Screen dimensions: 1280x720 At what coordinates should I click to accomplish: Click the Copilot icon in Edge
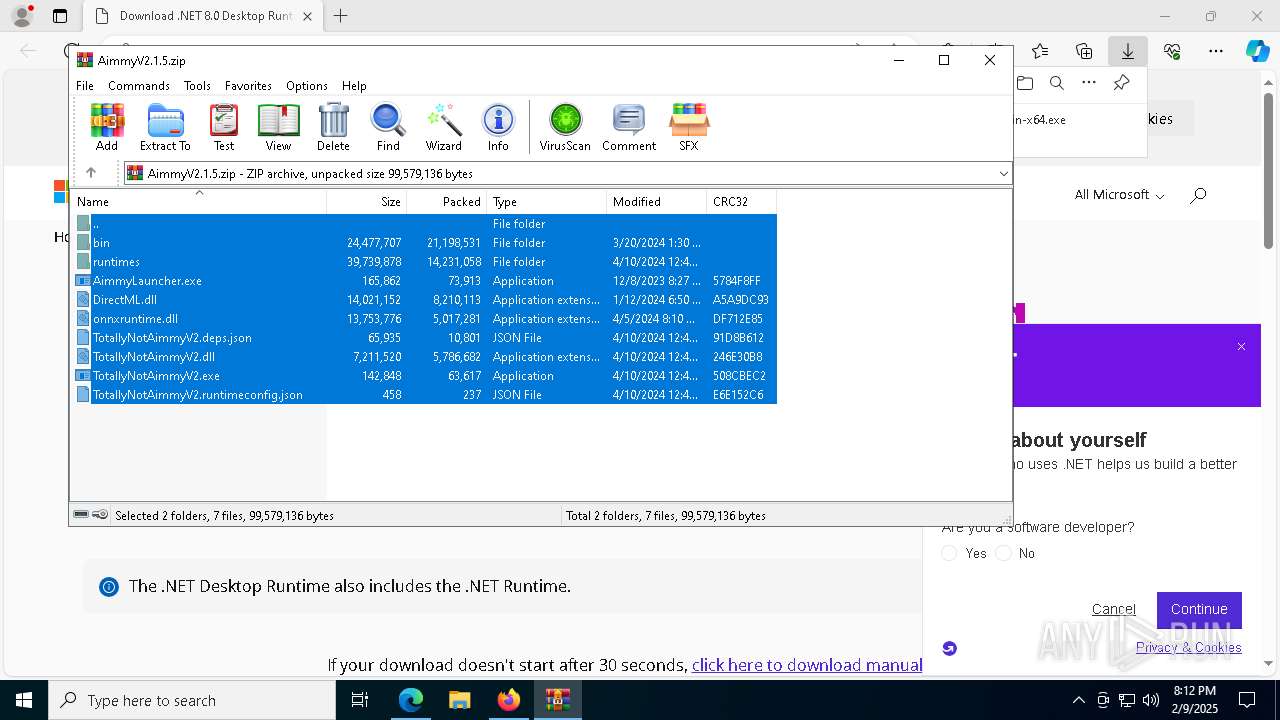tap(1257, 51)
